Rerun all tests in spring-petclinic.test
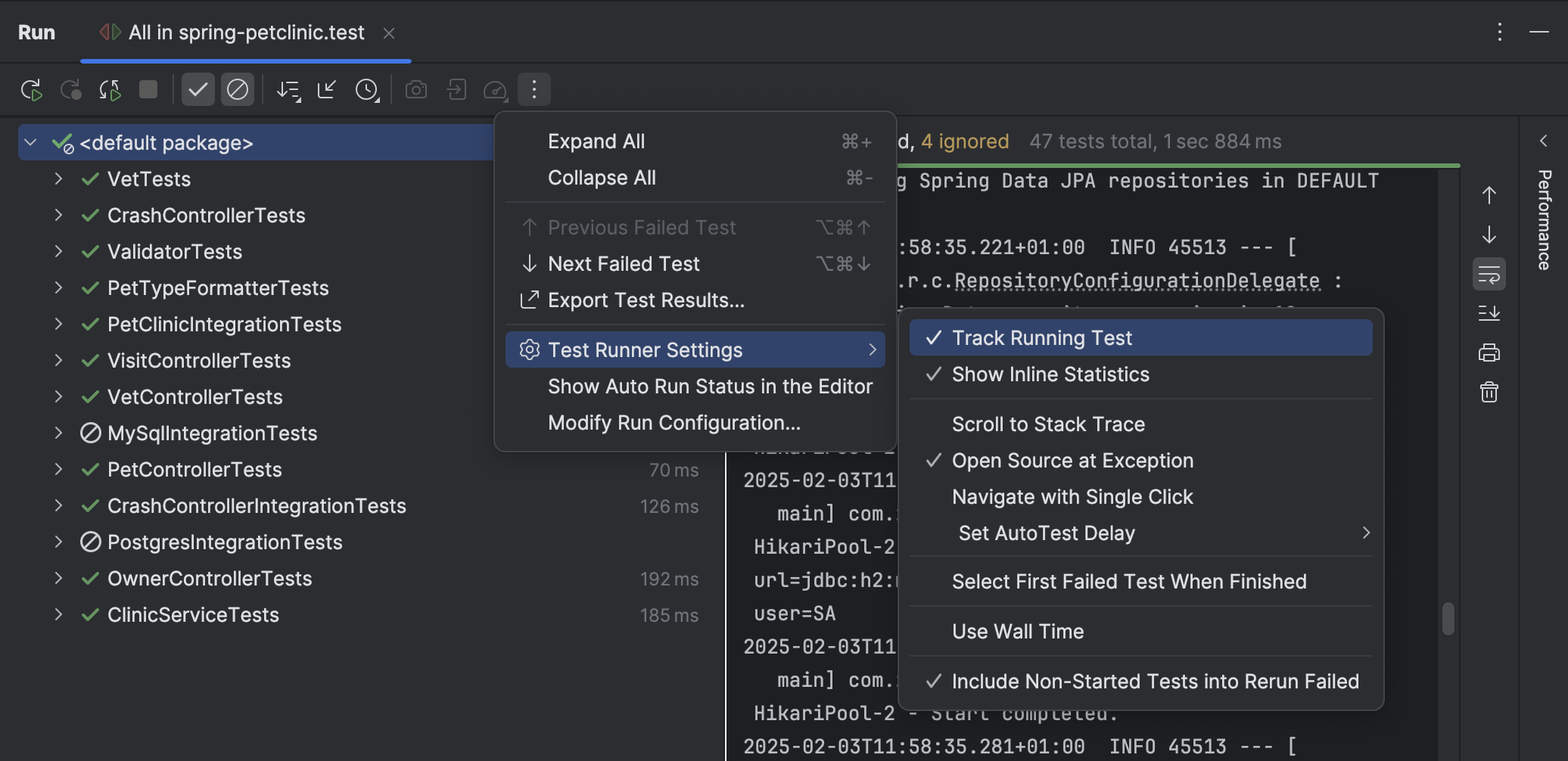 [32, 89]
